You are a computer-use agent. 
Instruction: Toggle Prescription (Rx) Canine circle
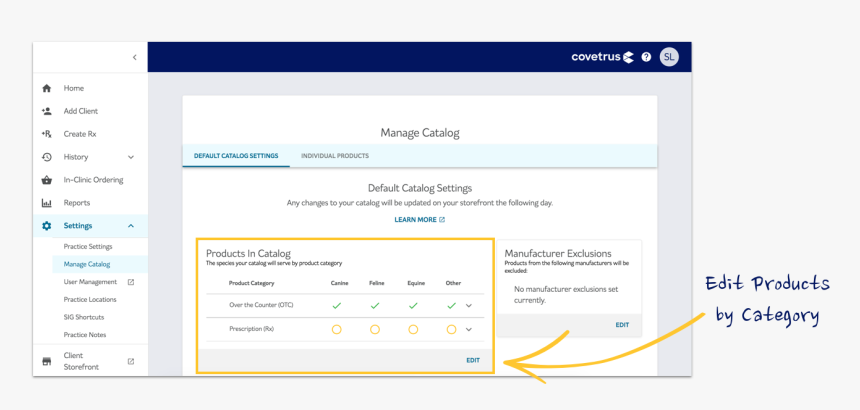[x=337, y=329]
